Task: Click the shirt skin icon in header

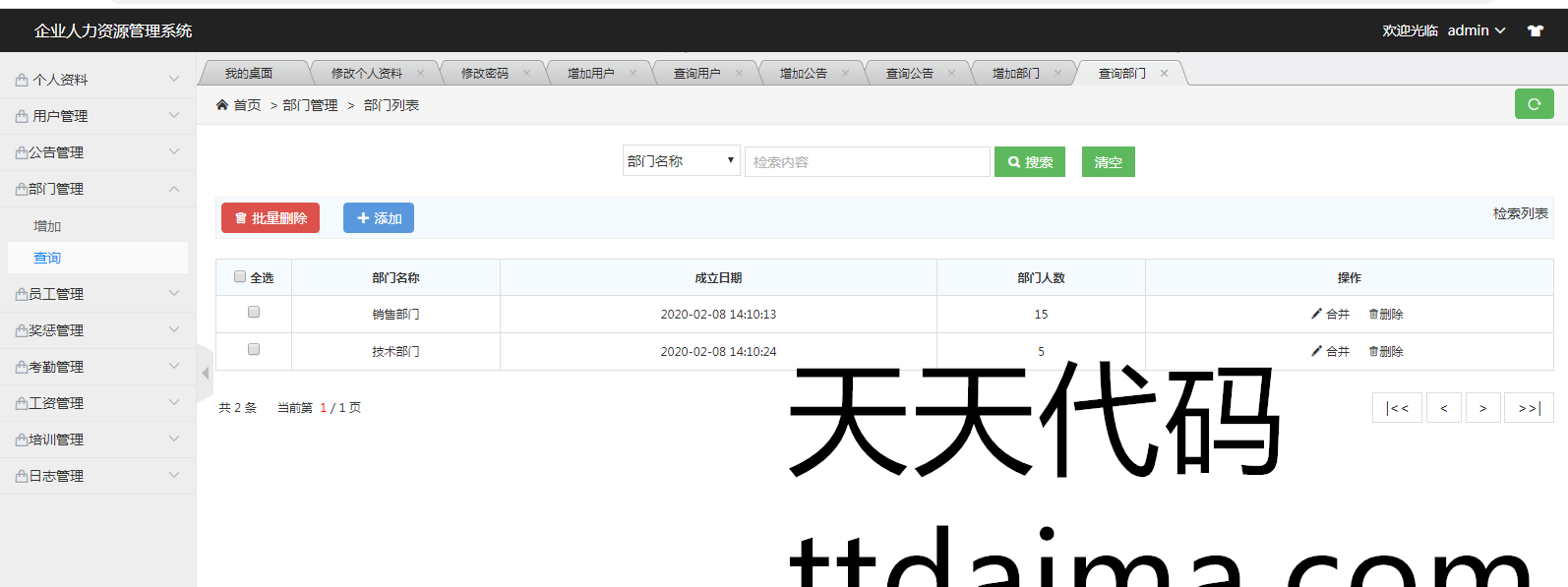Action: click(x=1535, y=30)
